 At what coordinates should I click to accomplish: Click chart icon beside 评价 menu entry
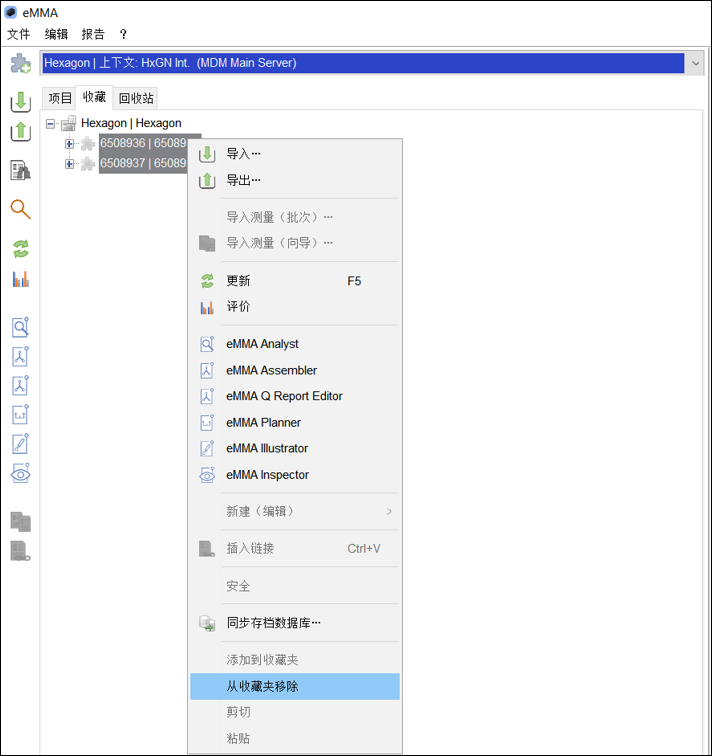[207, 307]
